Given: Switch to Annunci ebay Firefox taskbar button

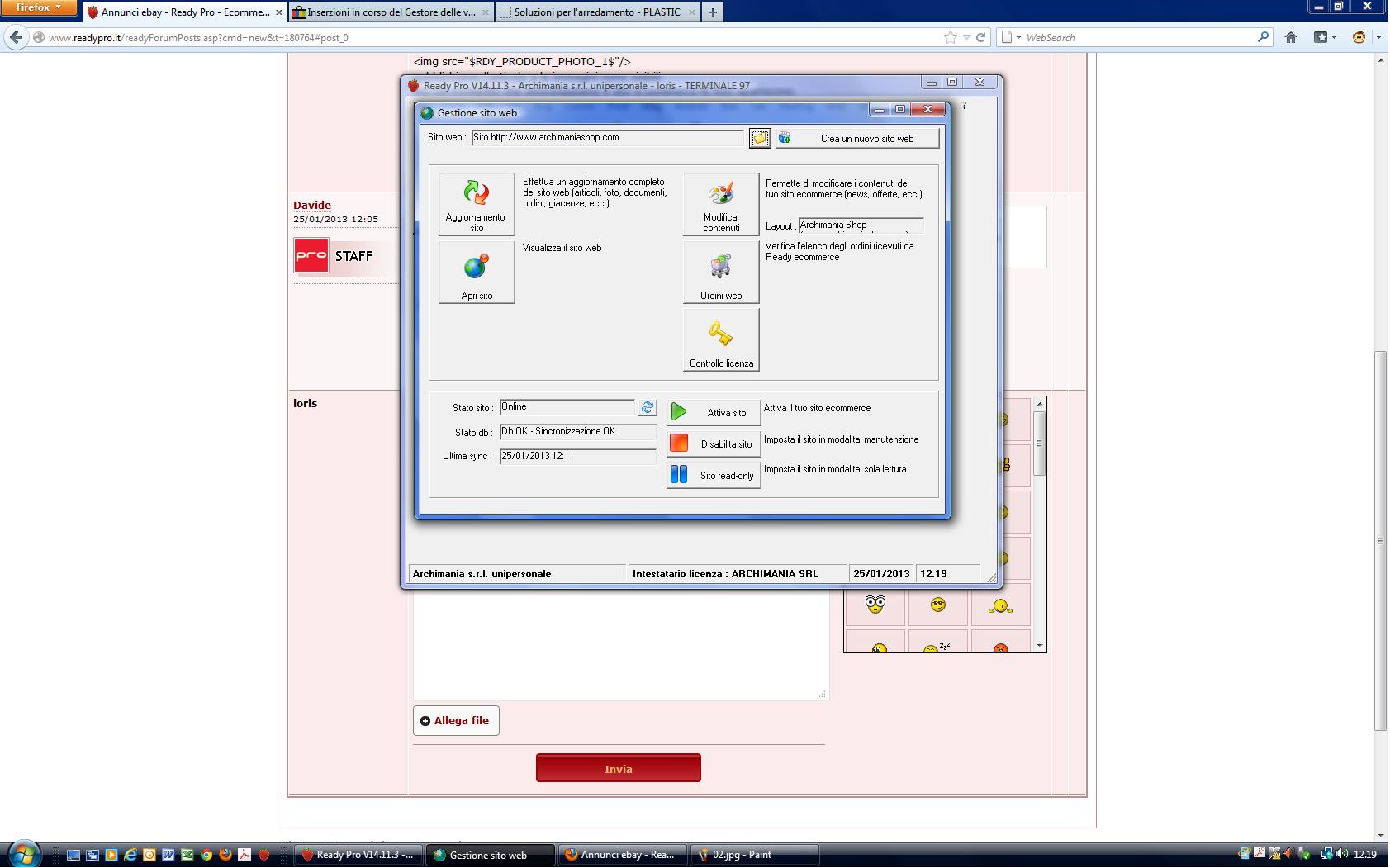Looking at the screenshot, I should 623,855.
